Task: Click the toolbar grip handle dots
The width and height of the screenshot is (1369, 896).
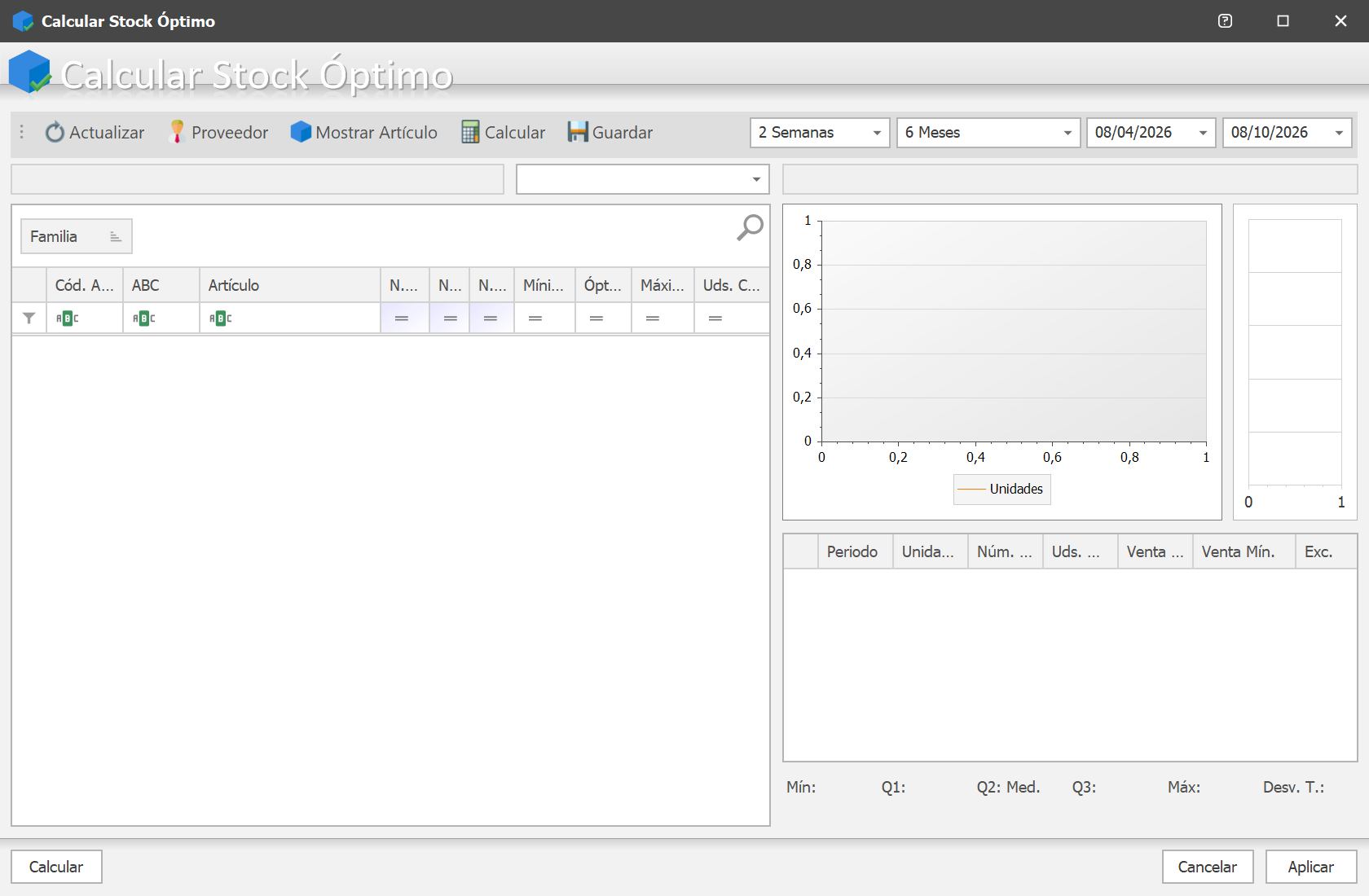Action: [22, 132]
